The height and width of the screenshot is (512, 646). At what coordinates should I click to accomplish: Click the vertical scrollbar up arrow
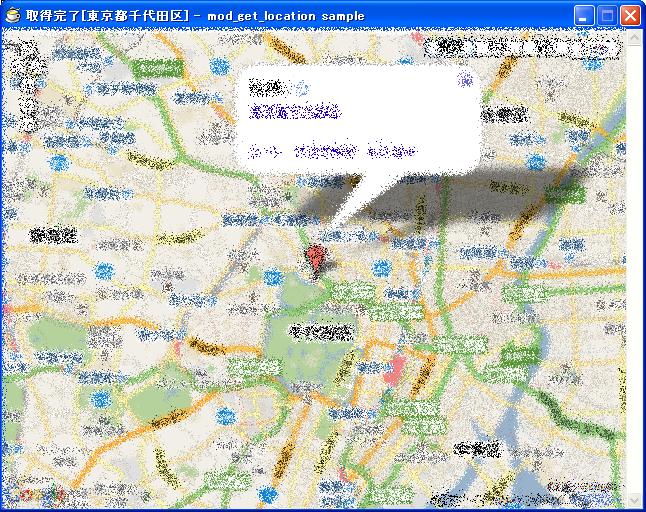click(633, 38)
